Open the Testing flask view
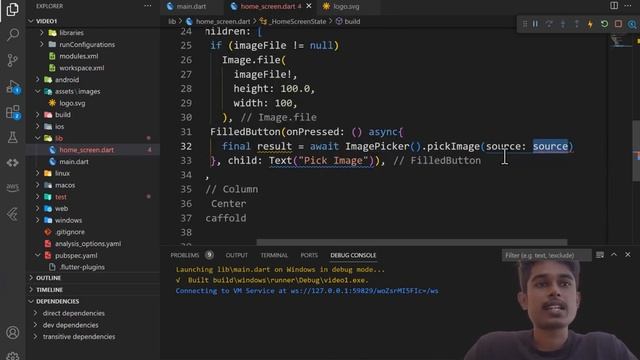 [x=13, y=138]
